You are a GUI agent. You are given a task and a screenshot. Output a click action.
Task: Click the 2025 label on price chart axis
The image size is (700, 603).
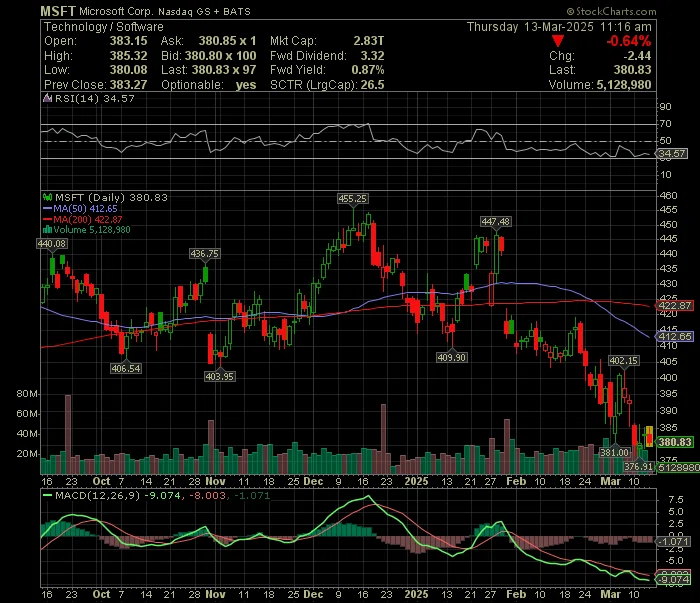click(416, 481)
